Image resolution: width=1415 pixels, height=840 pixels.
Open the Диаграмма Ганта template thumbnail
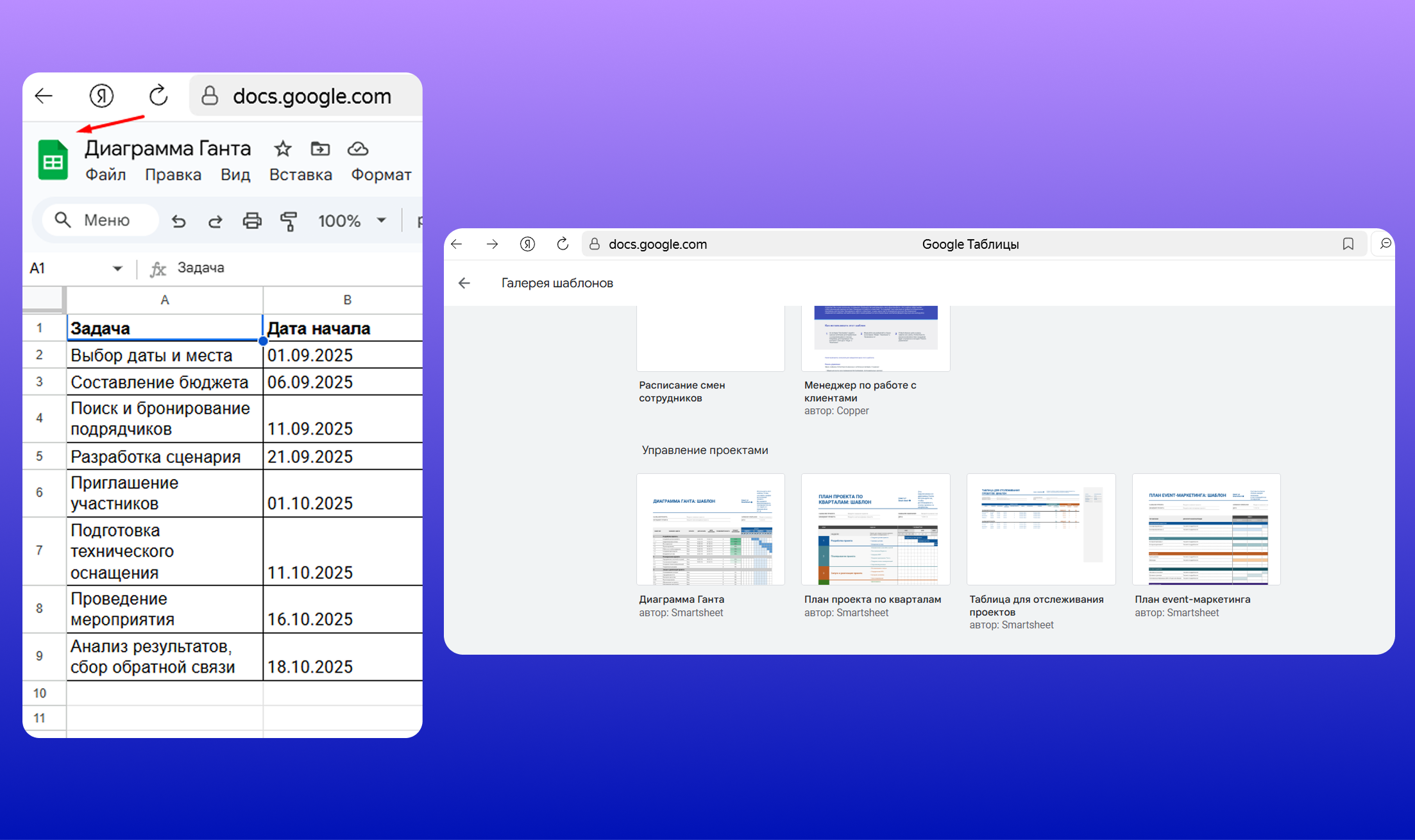[710, 530]
